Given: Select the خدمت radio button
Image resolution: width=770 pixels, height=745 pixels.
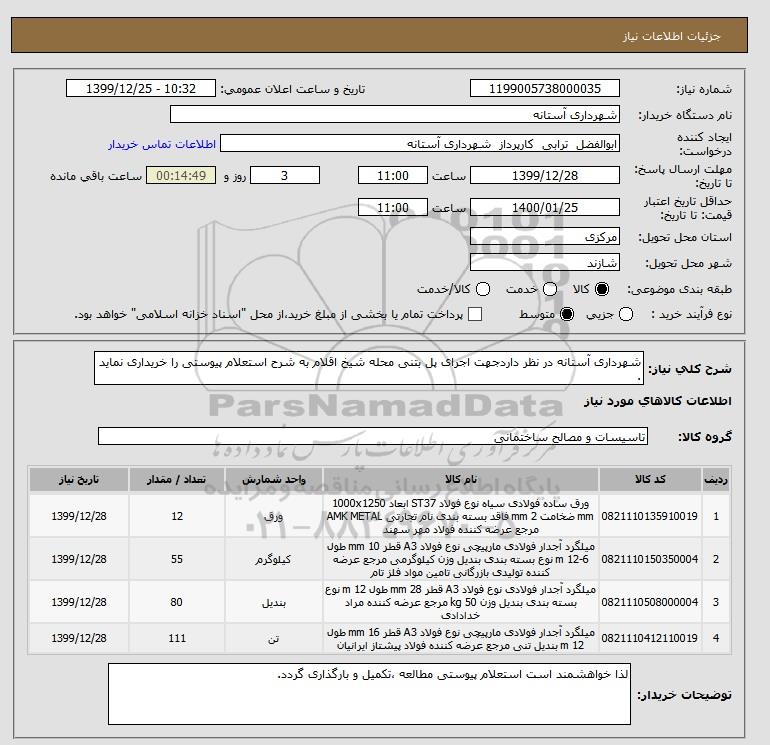Looking at the screenshot, I should point(550,289).
